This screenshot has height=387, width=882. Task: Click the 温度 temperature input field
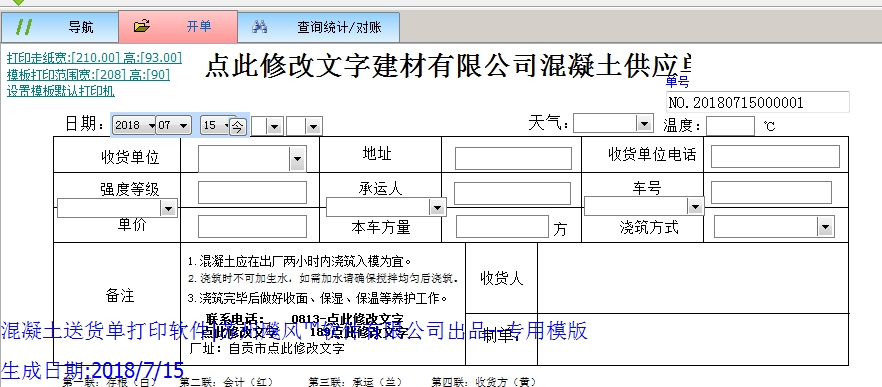pos(730,126)
